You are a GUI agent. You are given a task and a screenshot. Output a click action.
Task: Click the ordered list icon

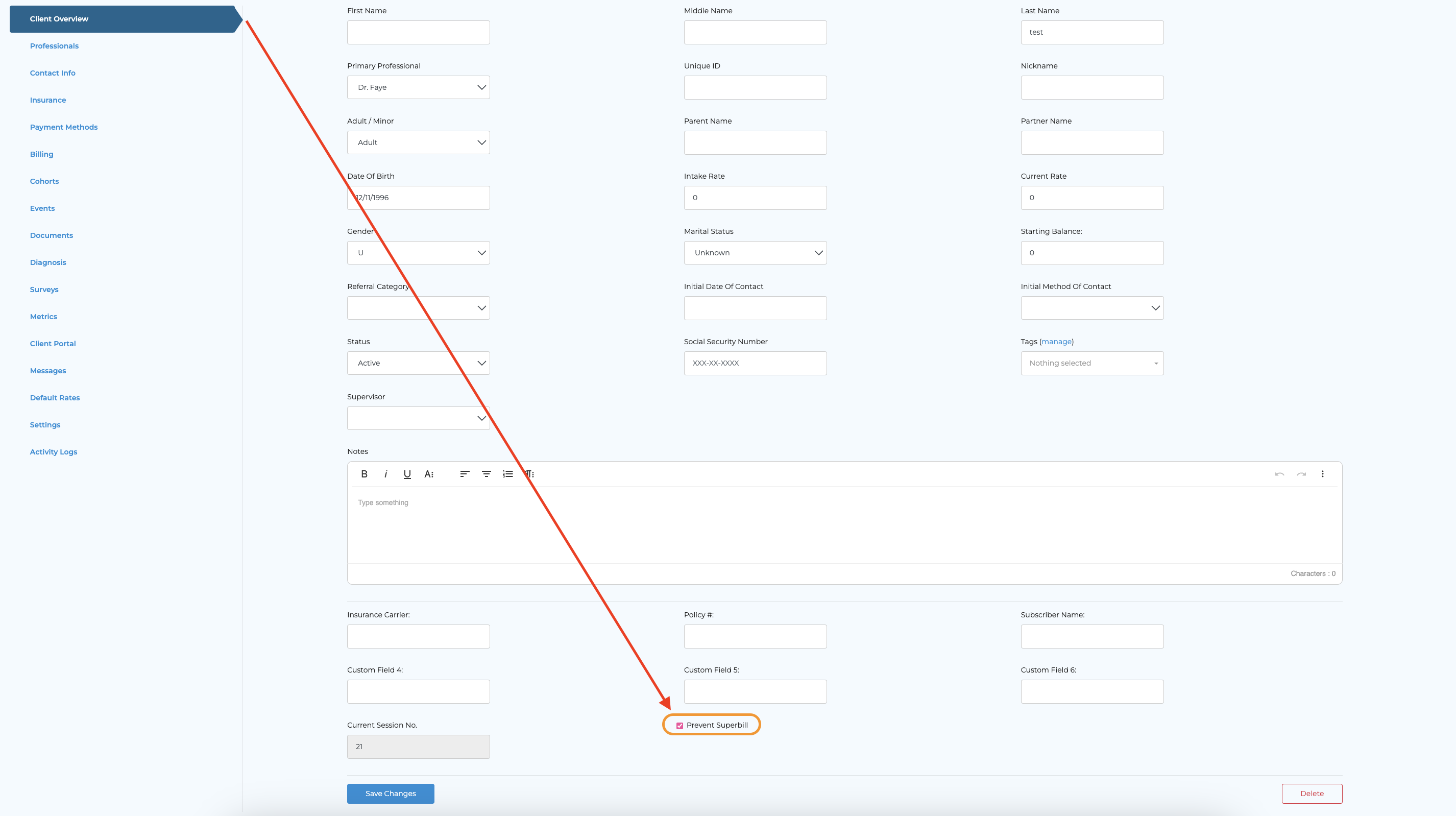click(x=507, y=474)
